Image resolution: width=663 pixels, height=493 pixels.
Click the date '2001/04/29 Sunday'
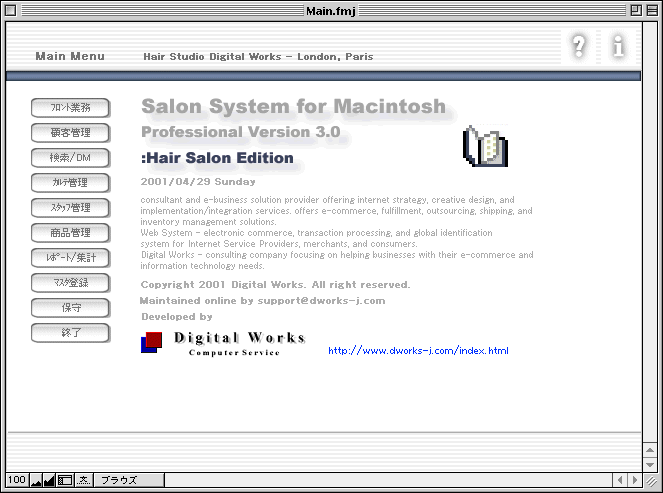(x=198, y=182)
